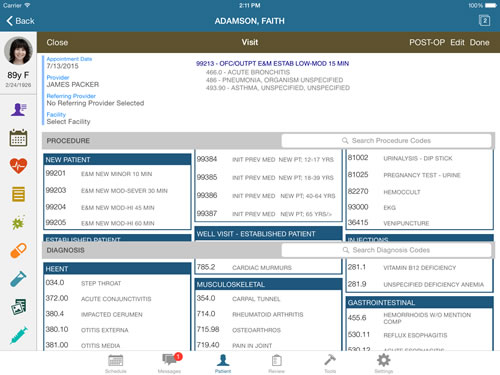Tap the magnifier in Search Diagnosis Codes
Image resolution: width=500 pixels, height=375 pixels.
click(346, 250)
